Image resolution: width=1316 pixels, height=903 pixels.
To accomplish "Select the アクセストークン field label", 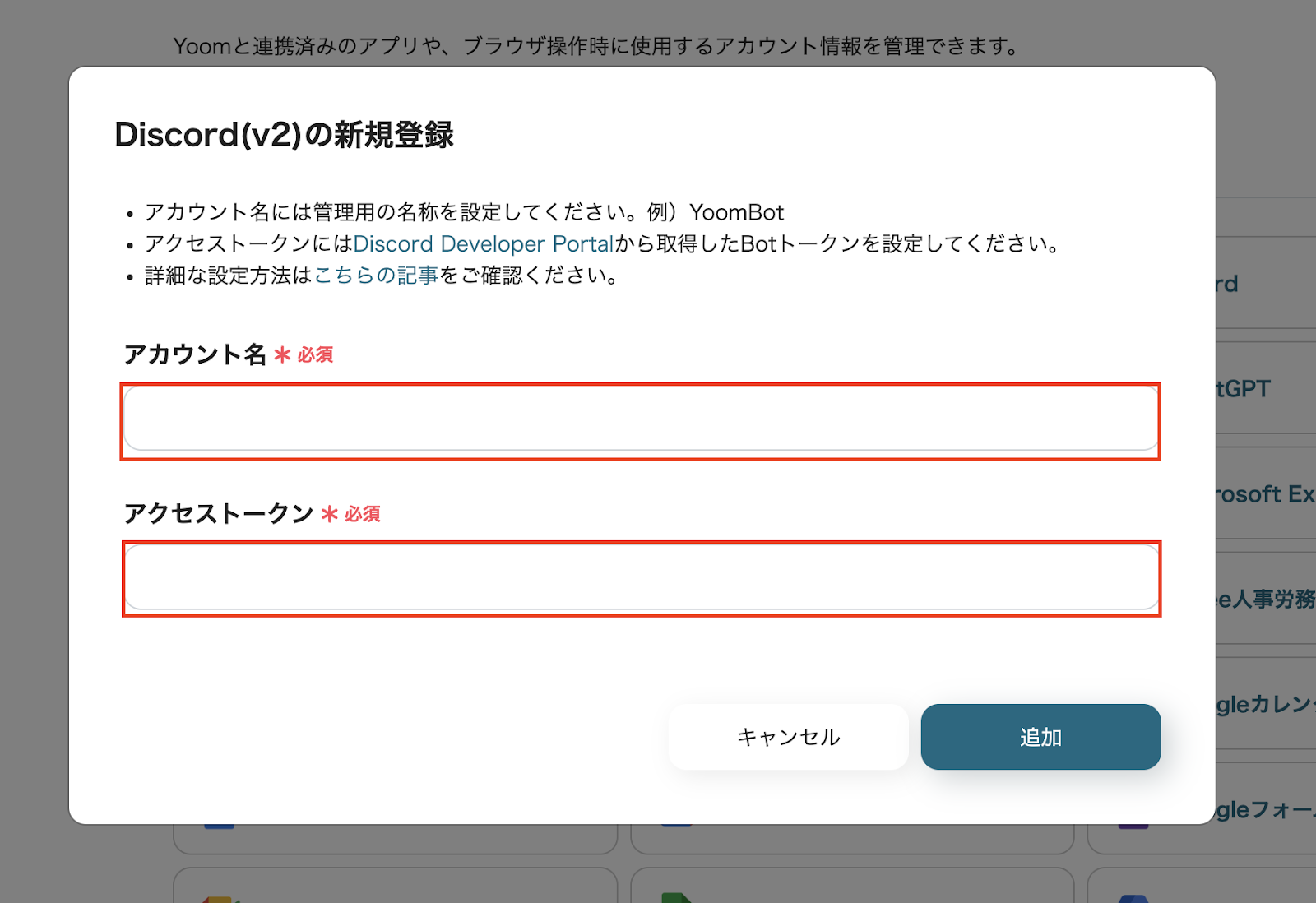I will (x=218, y=513).
